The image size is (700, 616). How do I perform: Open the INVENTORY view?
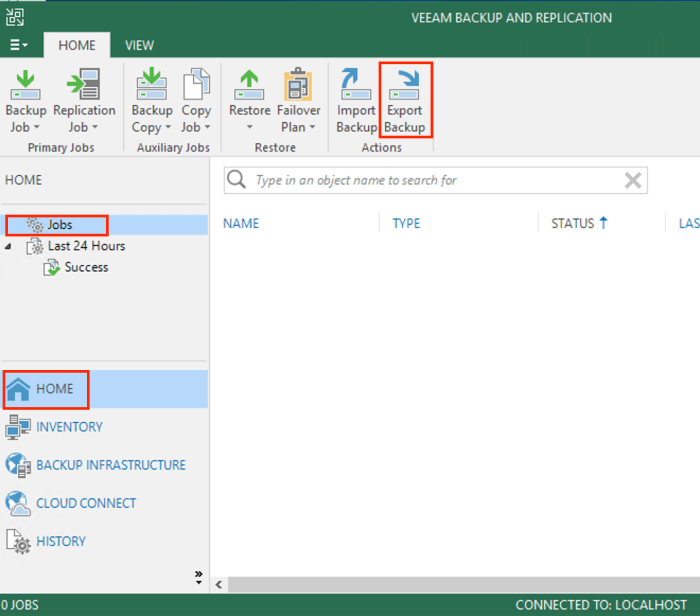coord(69,427)
